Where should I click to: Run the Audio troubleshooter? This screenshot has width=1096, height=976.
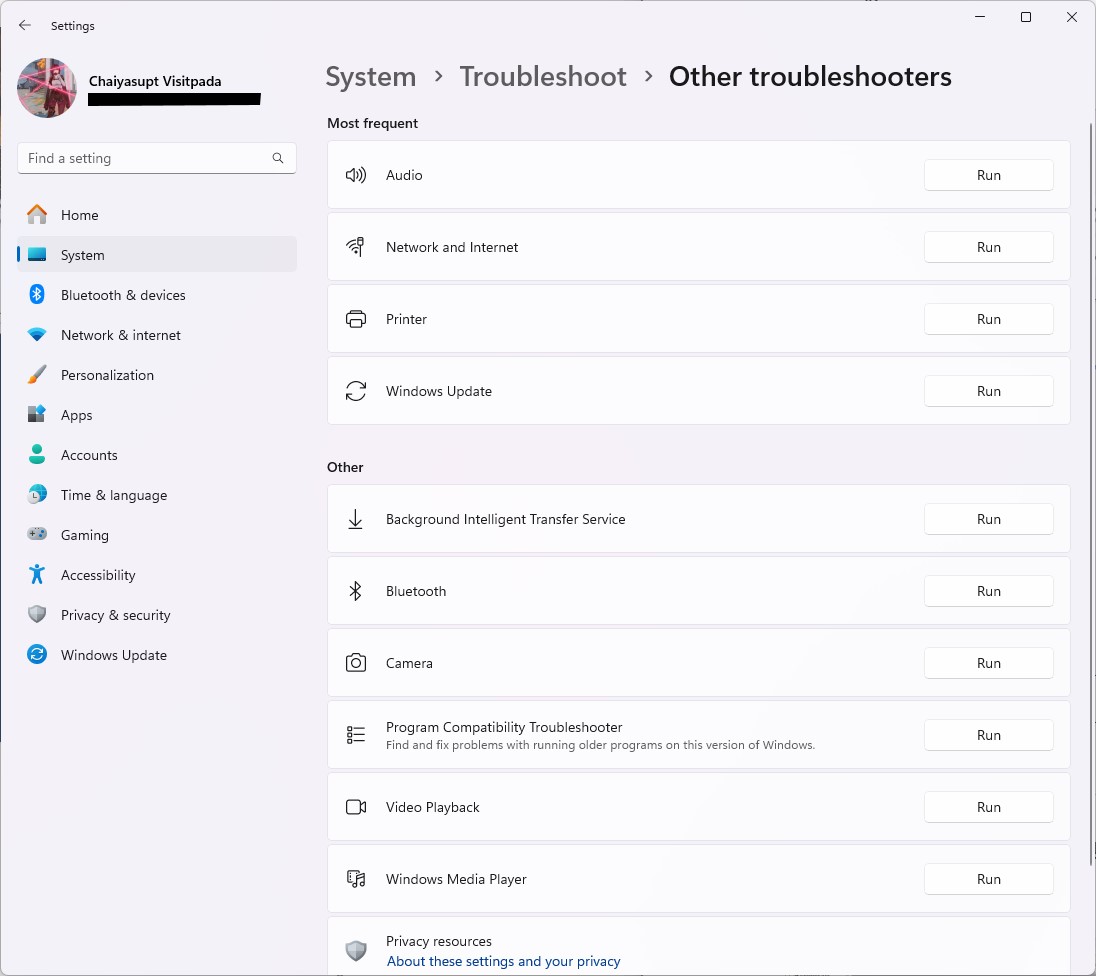tap(988, 175)
